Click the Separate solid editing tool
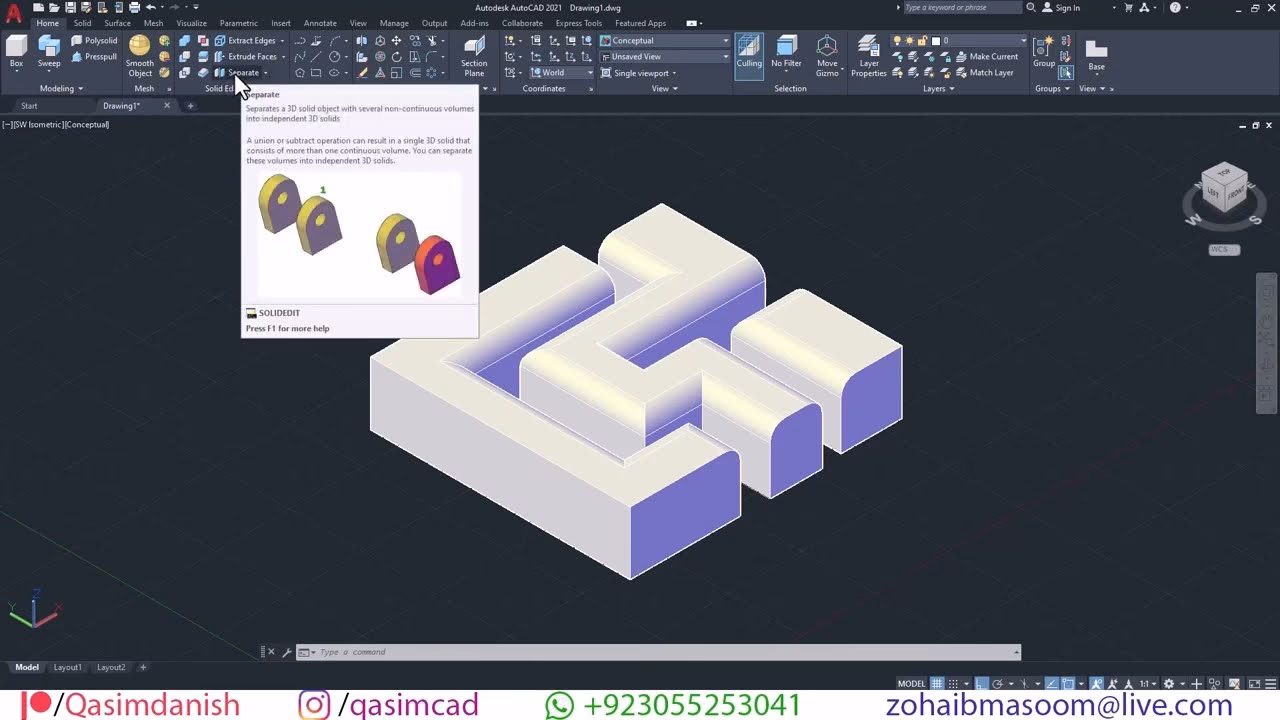This screenshot has width=1280, height=720. point(237,73)
